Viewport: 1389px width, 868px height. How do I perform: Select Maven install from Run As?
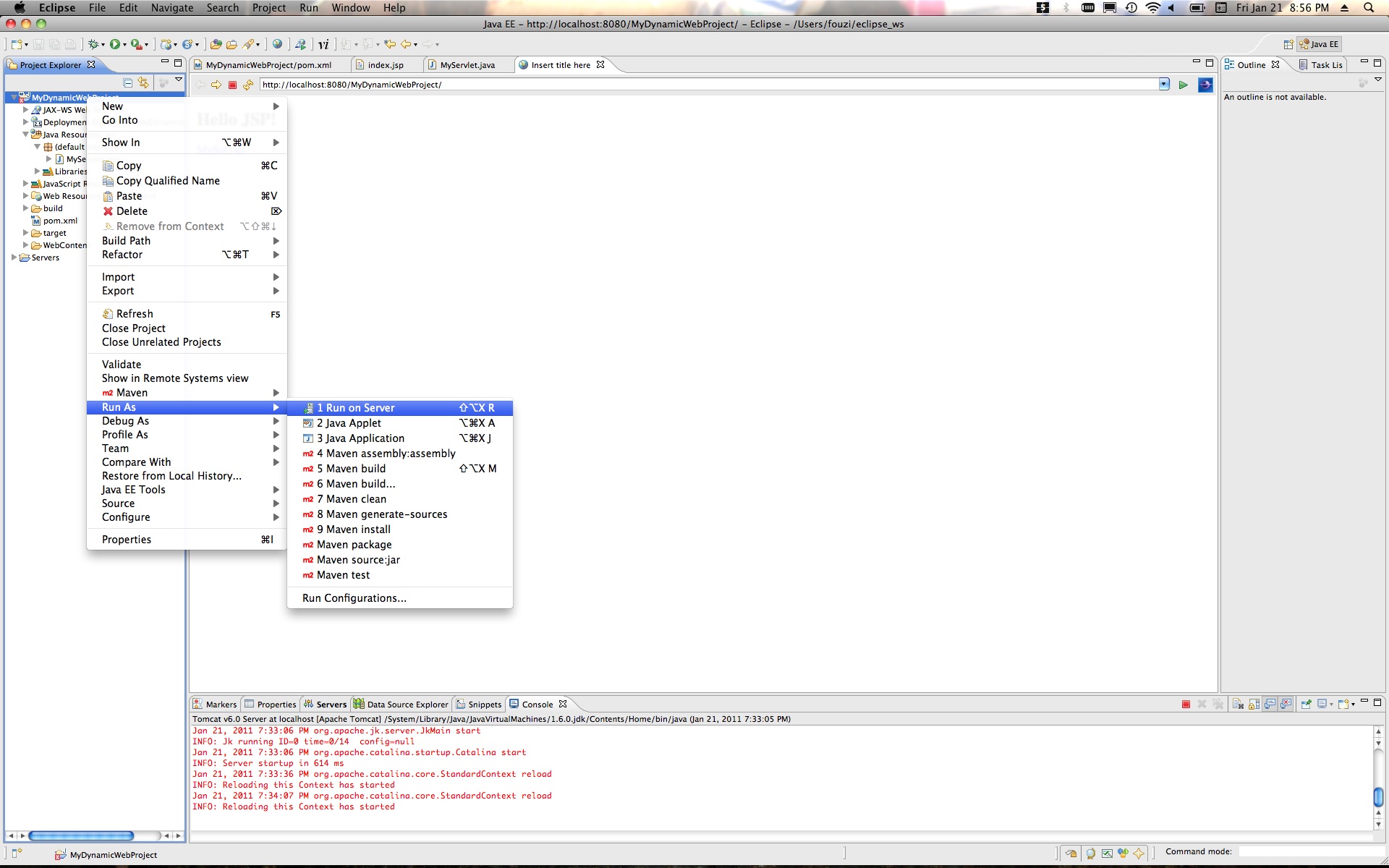click(x=355, y=529)
